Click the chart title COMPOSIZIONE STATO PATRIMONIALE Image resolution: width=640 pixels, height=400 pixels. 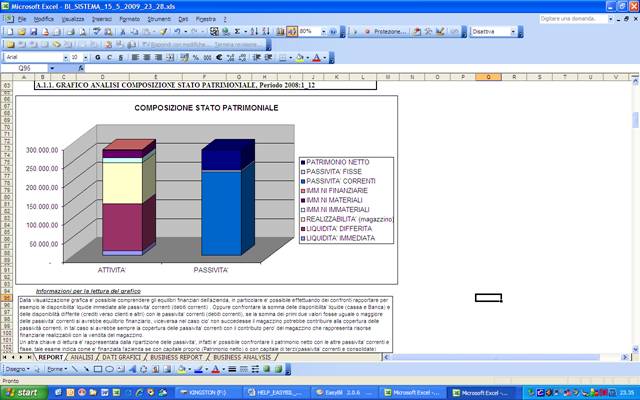click(x=206, y=108)
